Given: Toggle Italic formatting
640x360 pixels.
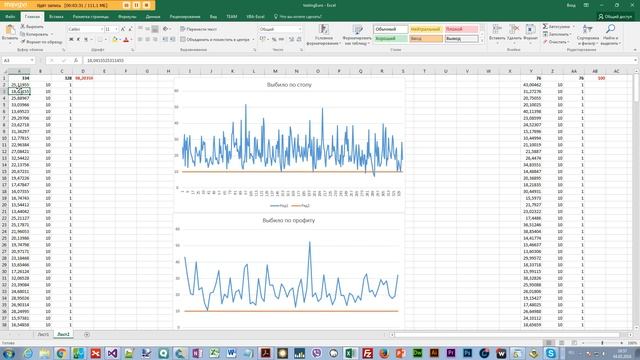Looking at the screenshot, I should click(78, 40).
